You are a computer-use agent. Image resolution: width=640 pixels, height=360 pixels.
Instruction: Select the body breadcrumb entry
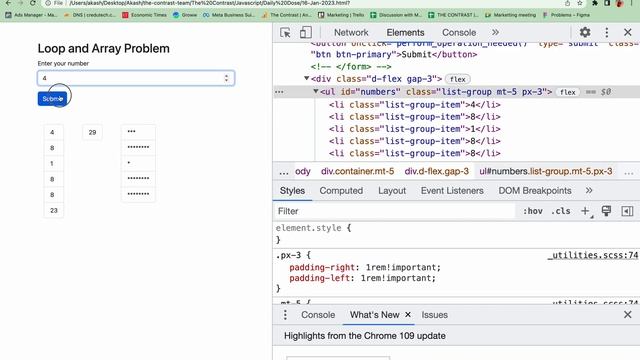(x=302, y=171)
